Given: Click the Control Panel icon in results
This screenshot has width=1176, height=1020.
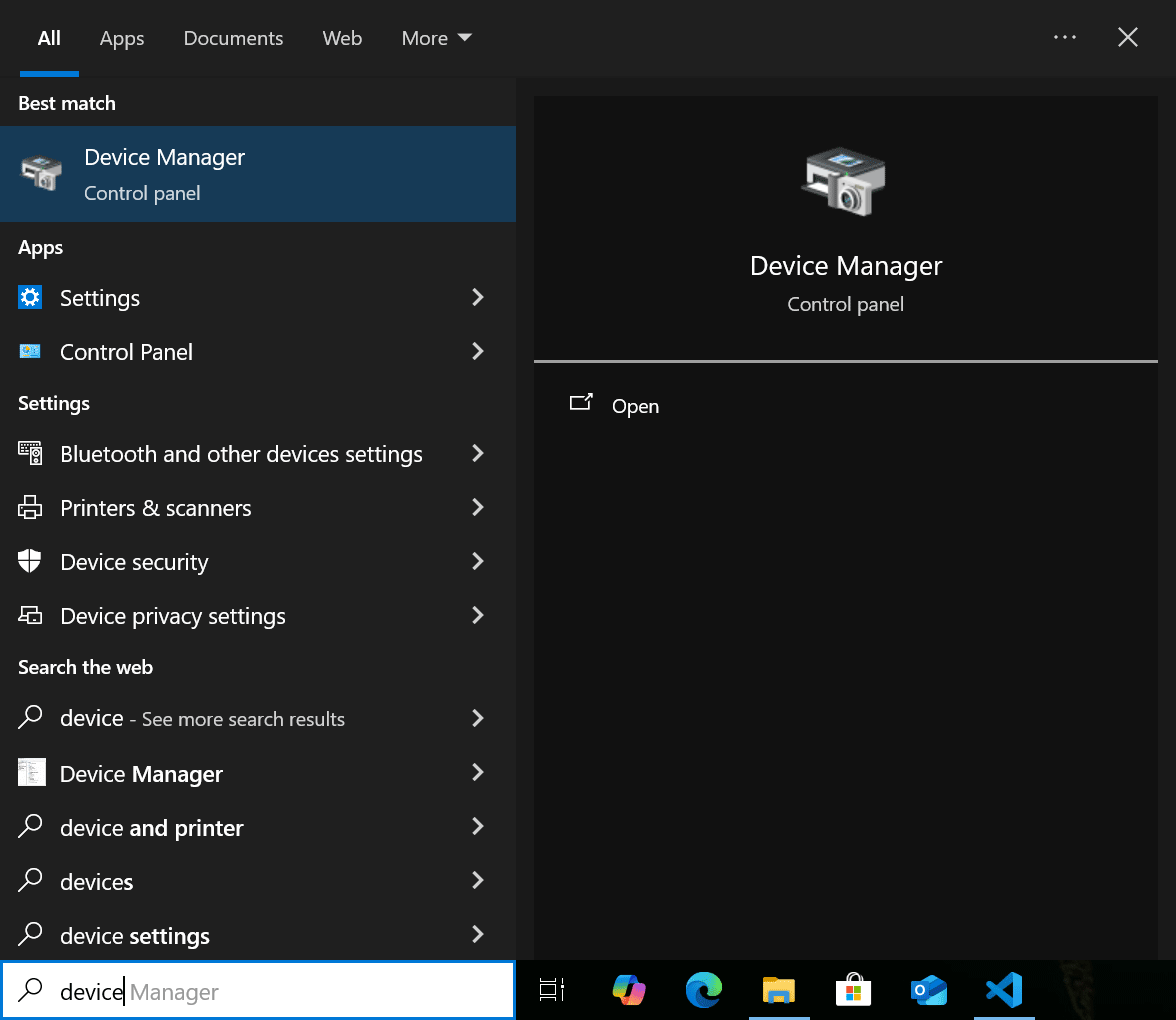Looking at the screenshot, I should [x=29, y=351].
